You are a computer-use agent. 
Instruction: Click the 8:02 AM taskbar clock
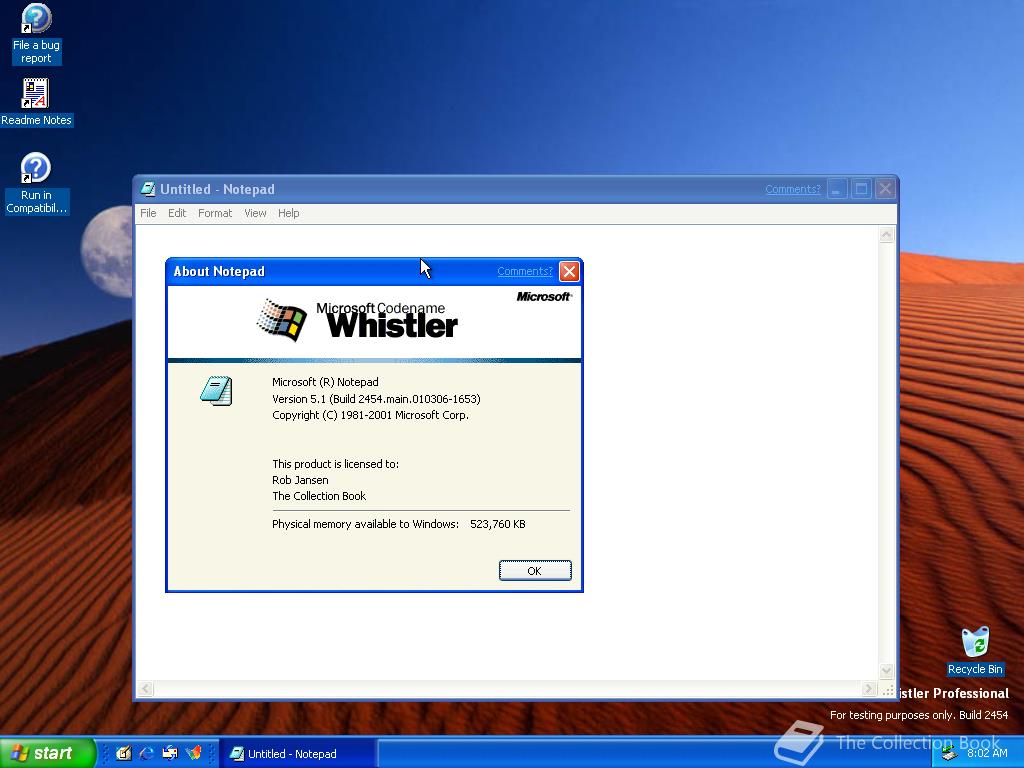tap(987, 753)
